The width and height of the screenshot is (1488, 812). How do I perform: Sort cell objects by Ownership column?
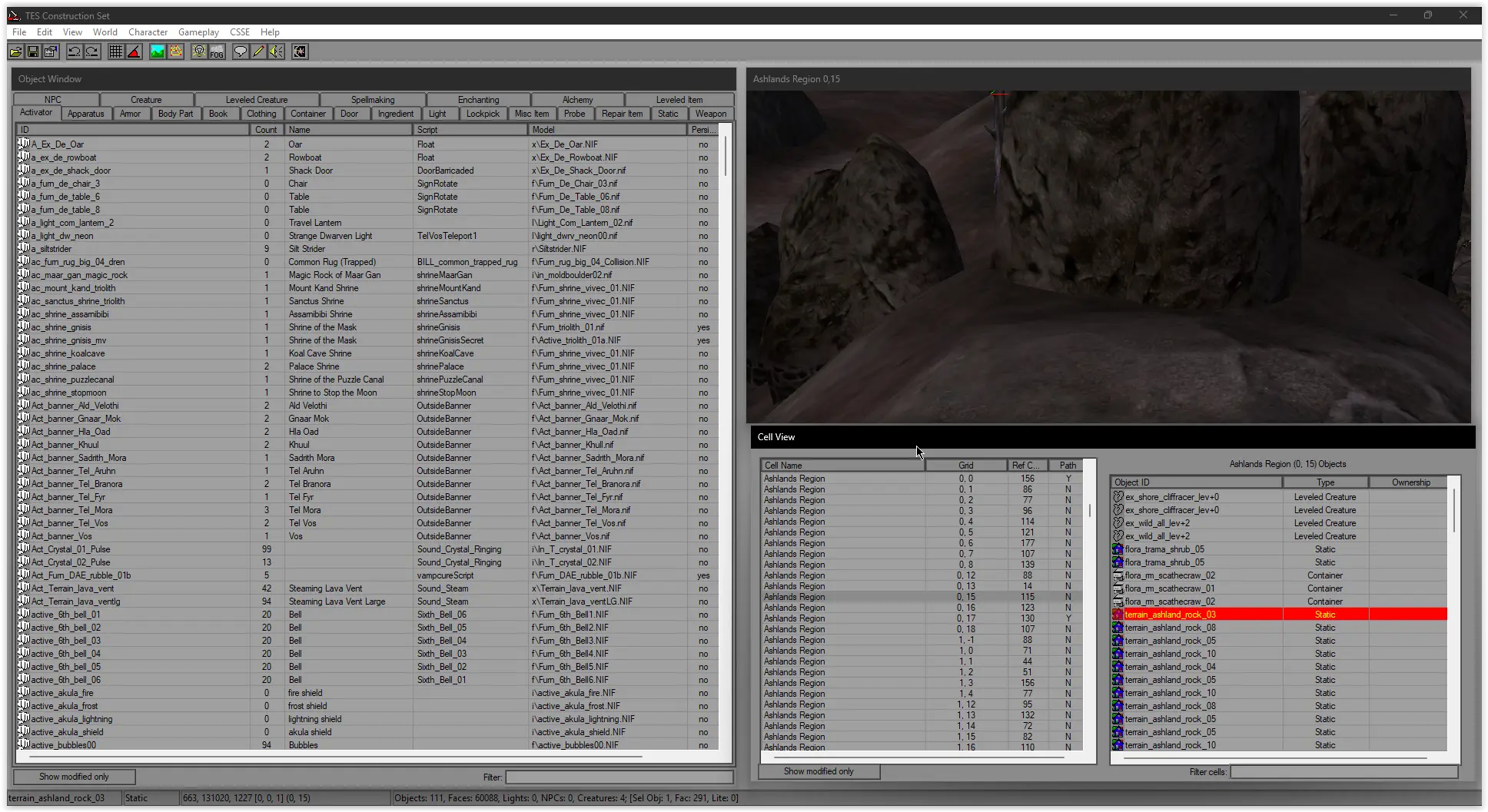pos(1410,482)
